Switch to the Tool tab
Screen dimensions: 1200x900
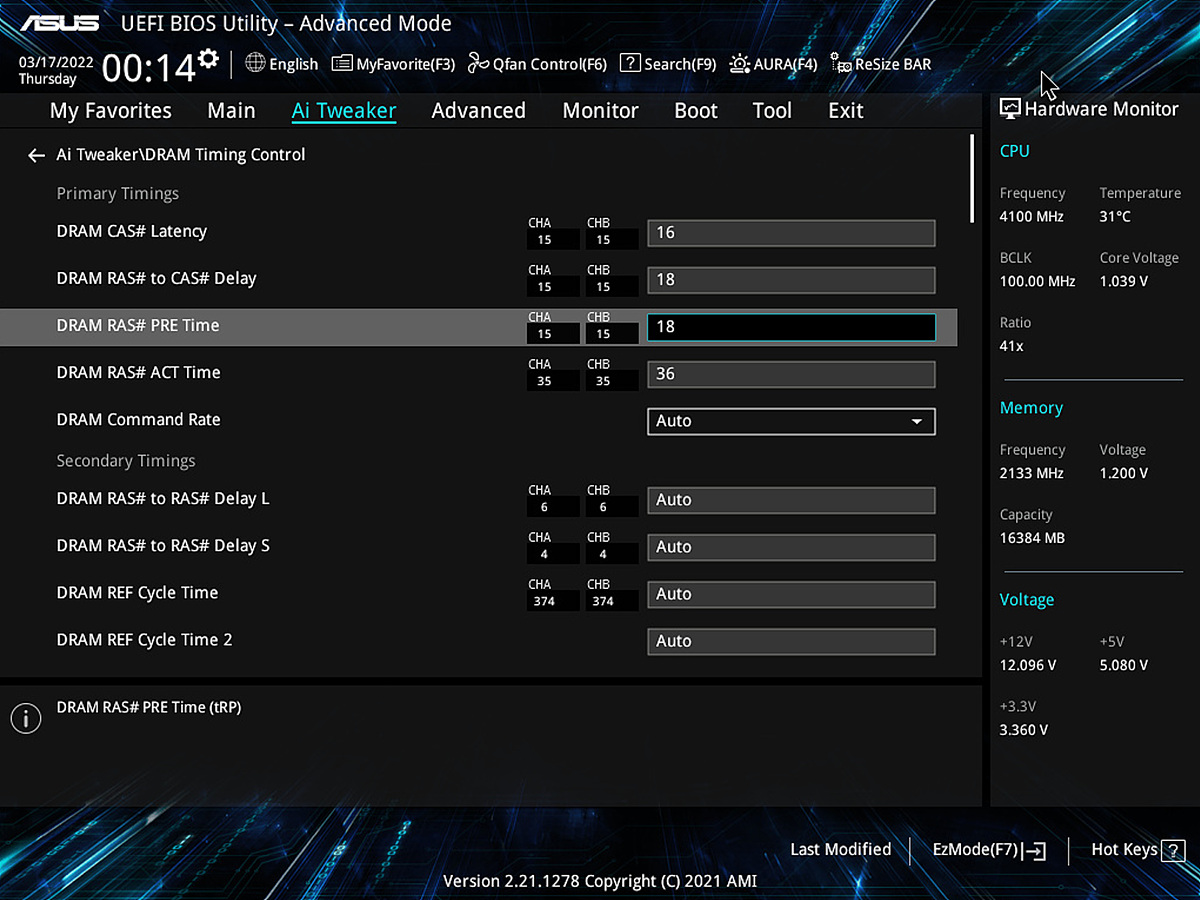coord(772,111)
